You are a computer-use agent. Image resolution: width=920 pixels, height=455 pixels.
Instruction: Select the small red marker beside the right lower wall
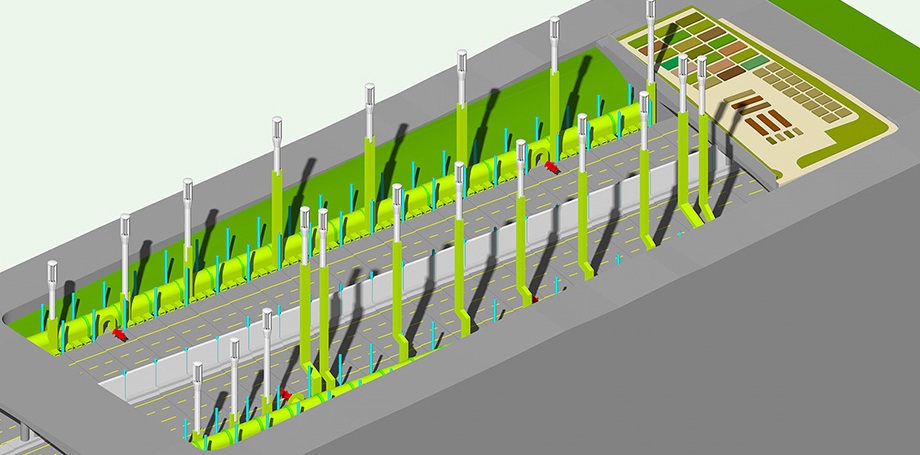pos(535,299)
